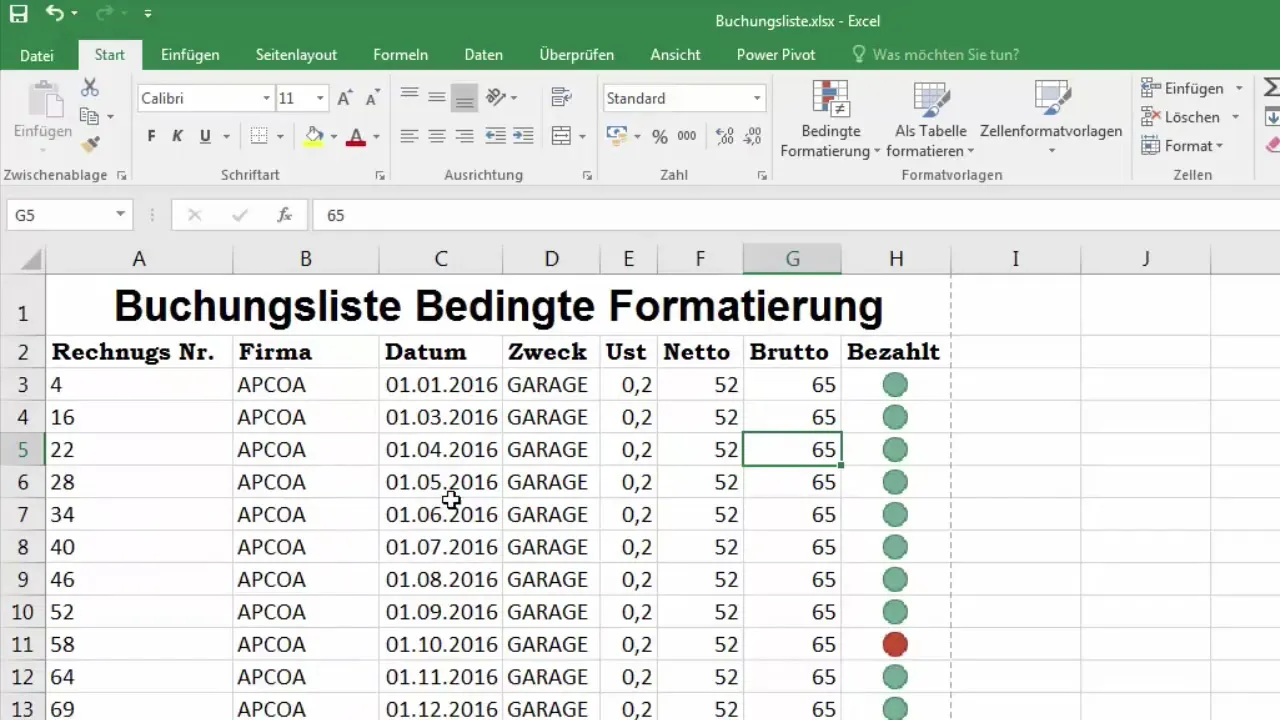Viewport: 1280px width, 720px height.
Task: Switch to the Einfügen ribbon tab
Action: [x=190, y=55]
